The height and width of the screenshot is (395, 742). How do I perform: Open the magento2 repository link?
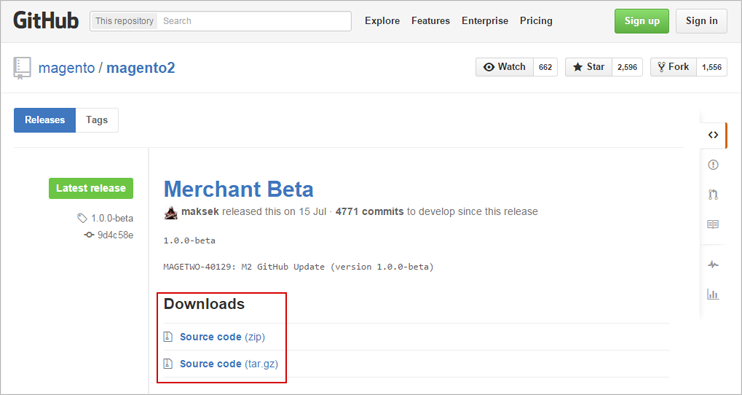click(x=141, y=68)
